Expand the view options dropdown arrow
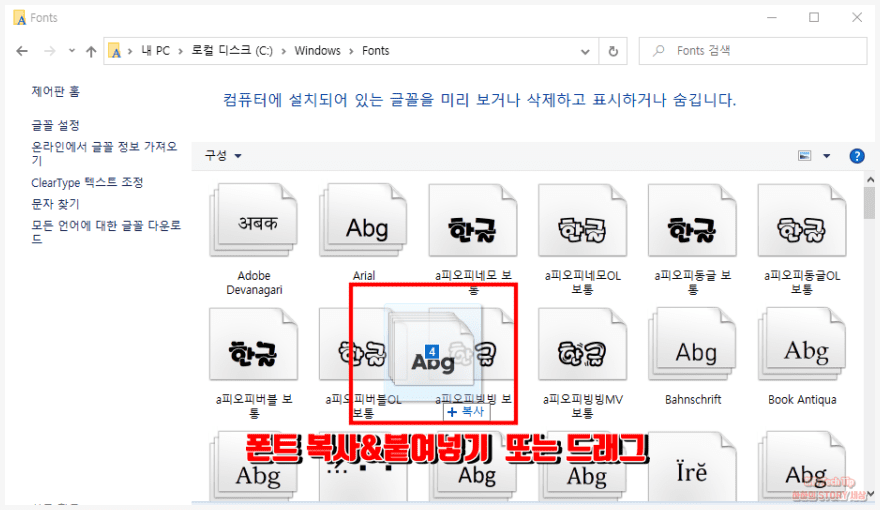 point(826,156)
